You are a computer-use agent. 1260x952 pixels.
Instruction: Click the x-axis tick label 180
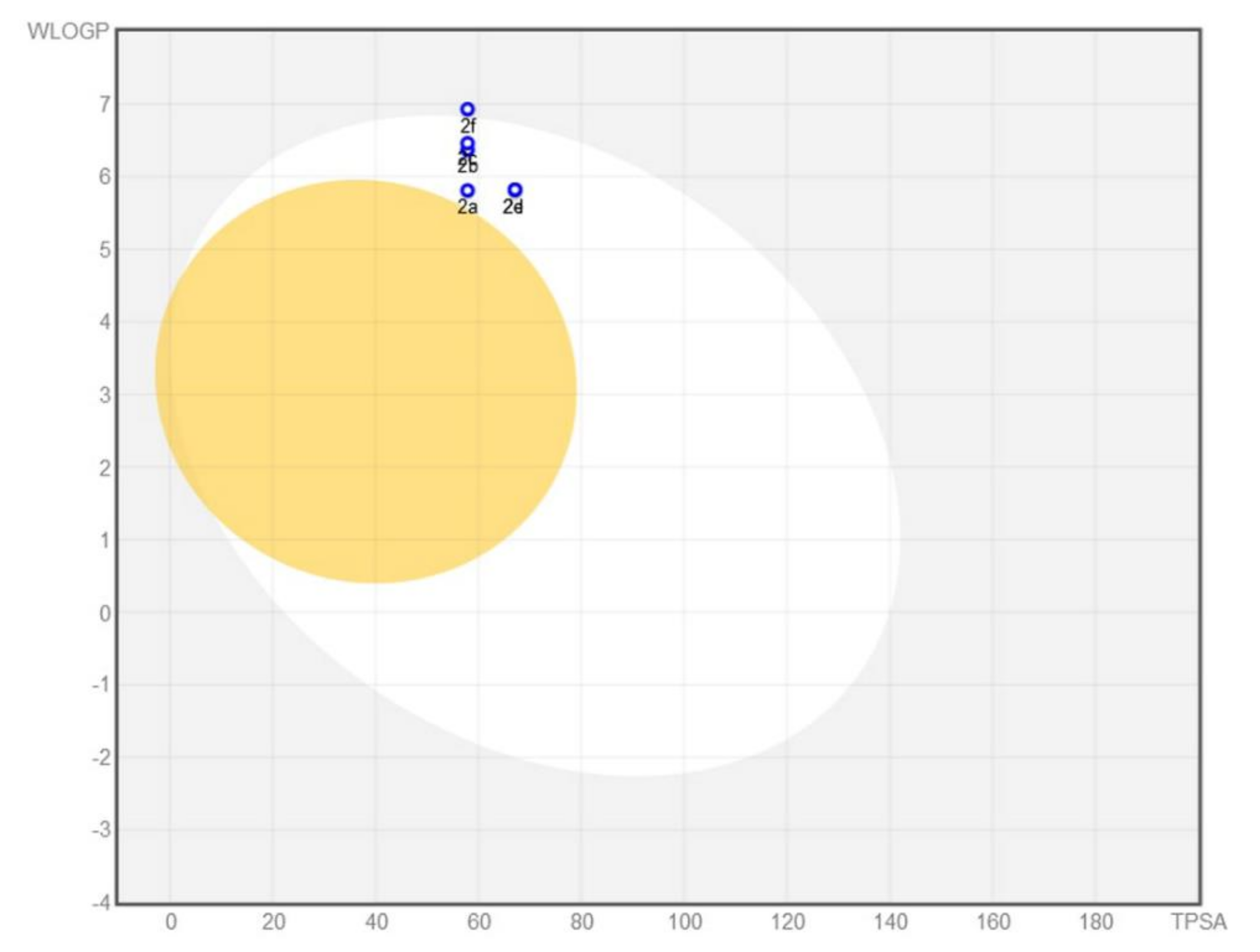[x=1096, y=922]
